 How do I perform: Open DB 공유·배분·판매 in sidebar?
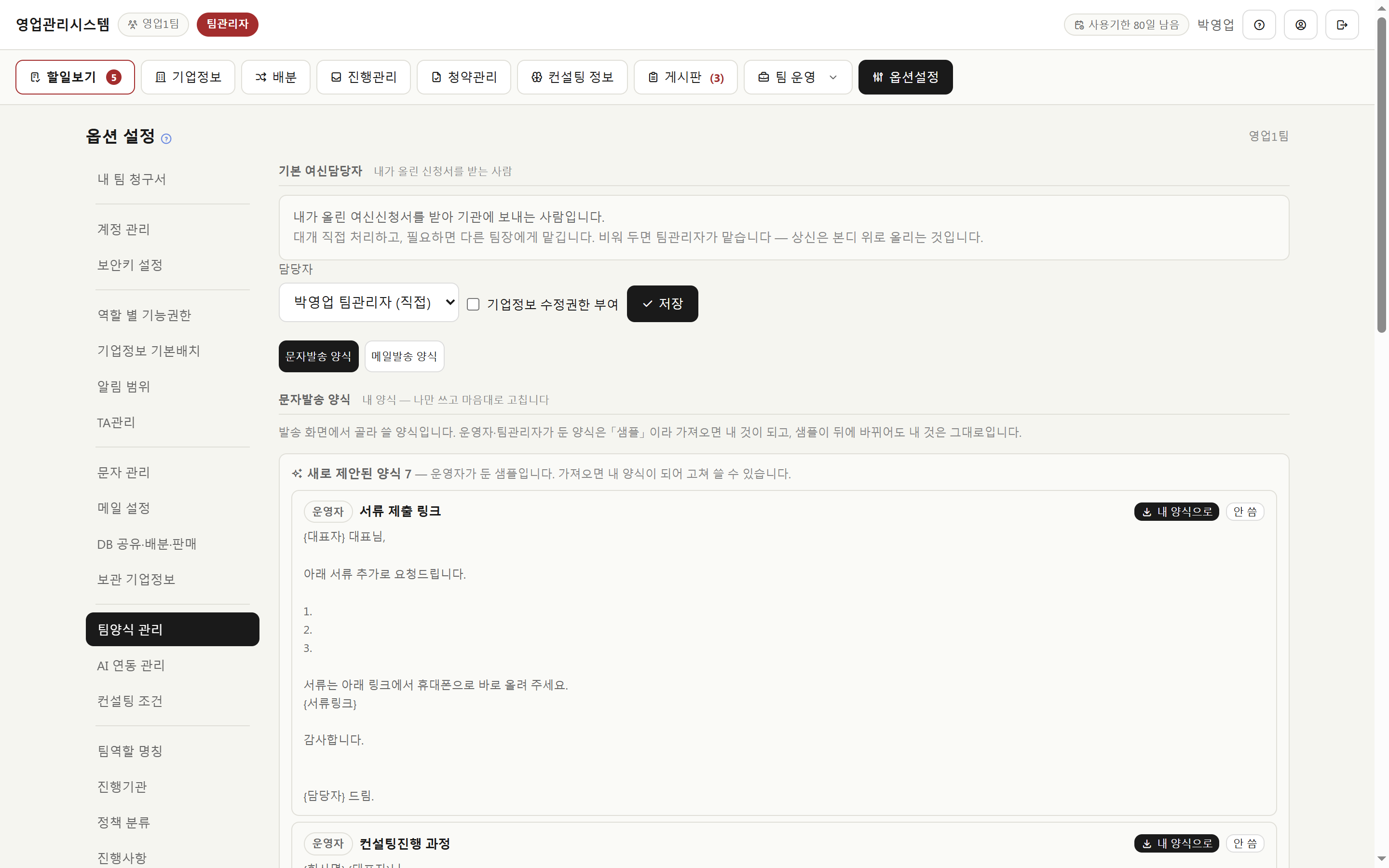(172, 543)
